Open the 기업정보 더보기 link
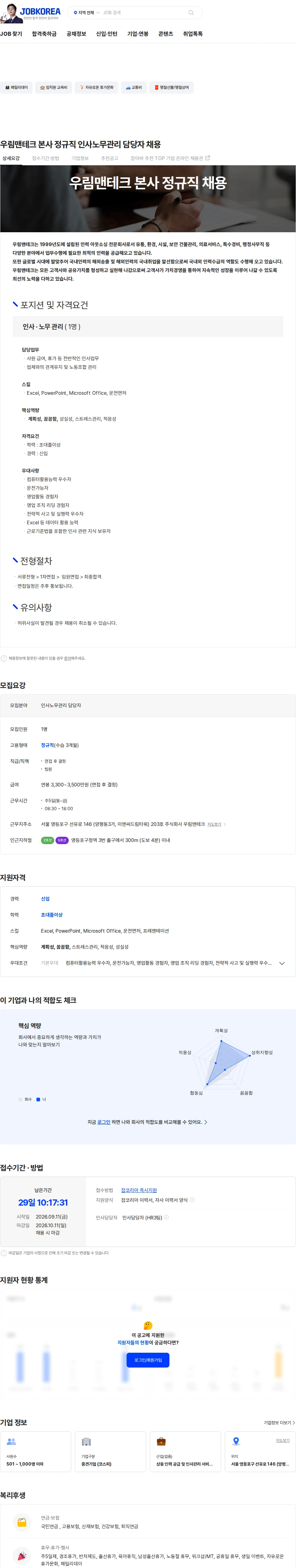 [x=279, y=1422]
